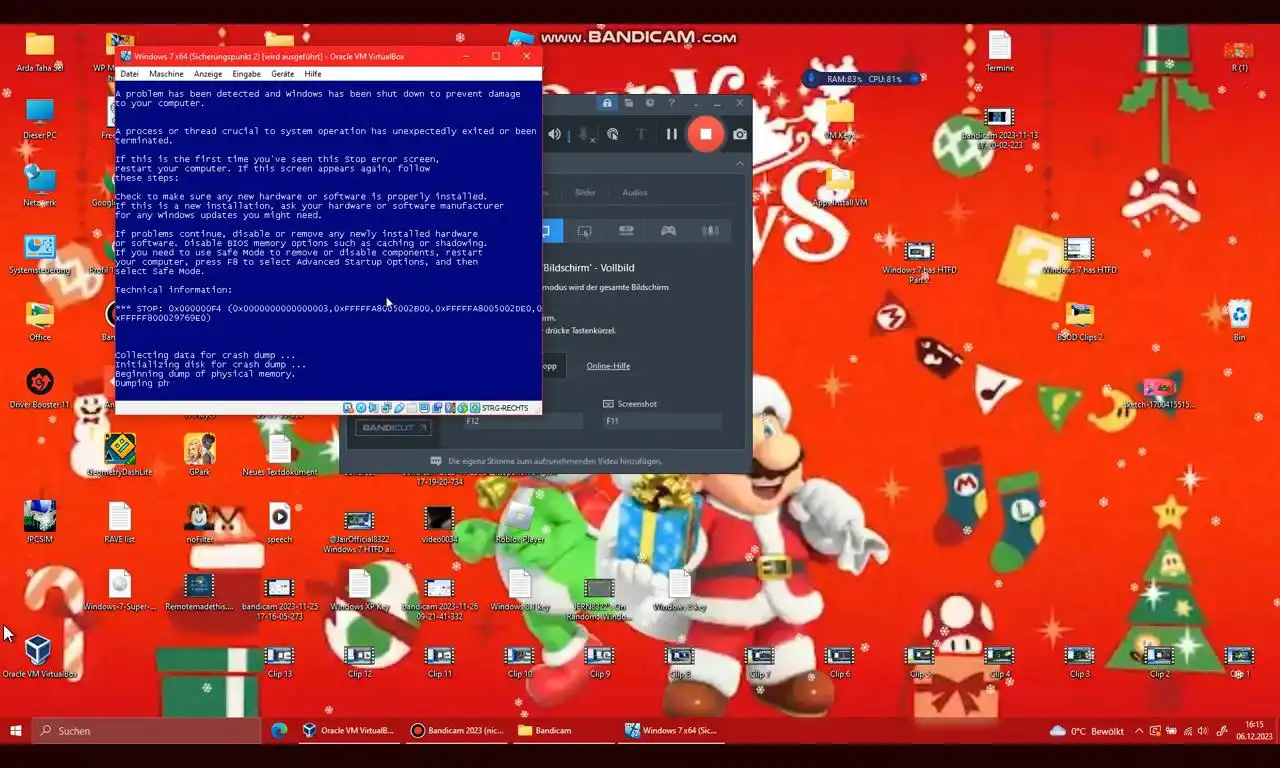Open the Datei menu in VirtualBox
Viewport: 1280px width, 768px height.
pos(130,74)
